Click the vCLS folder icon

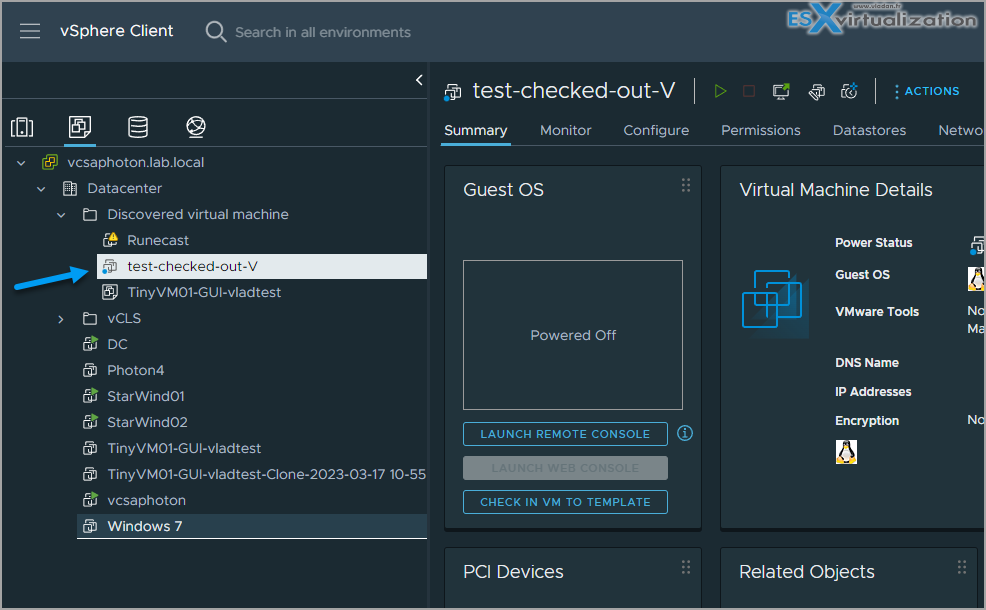(x=90, y=318)
